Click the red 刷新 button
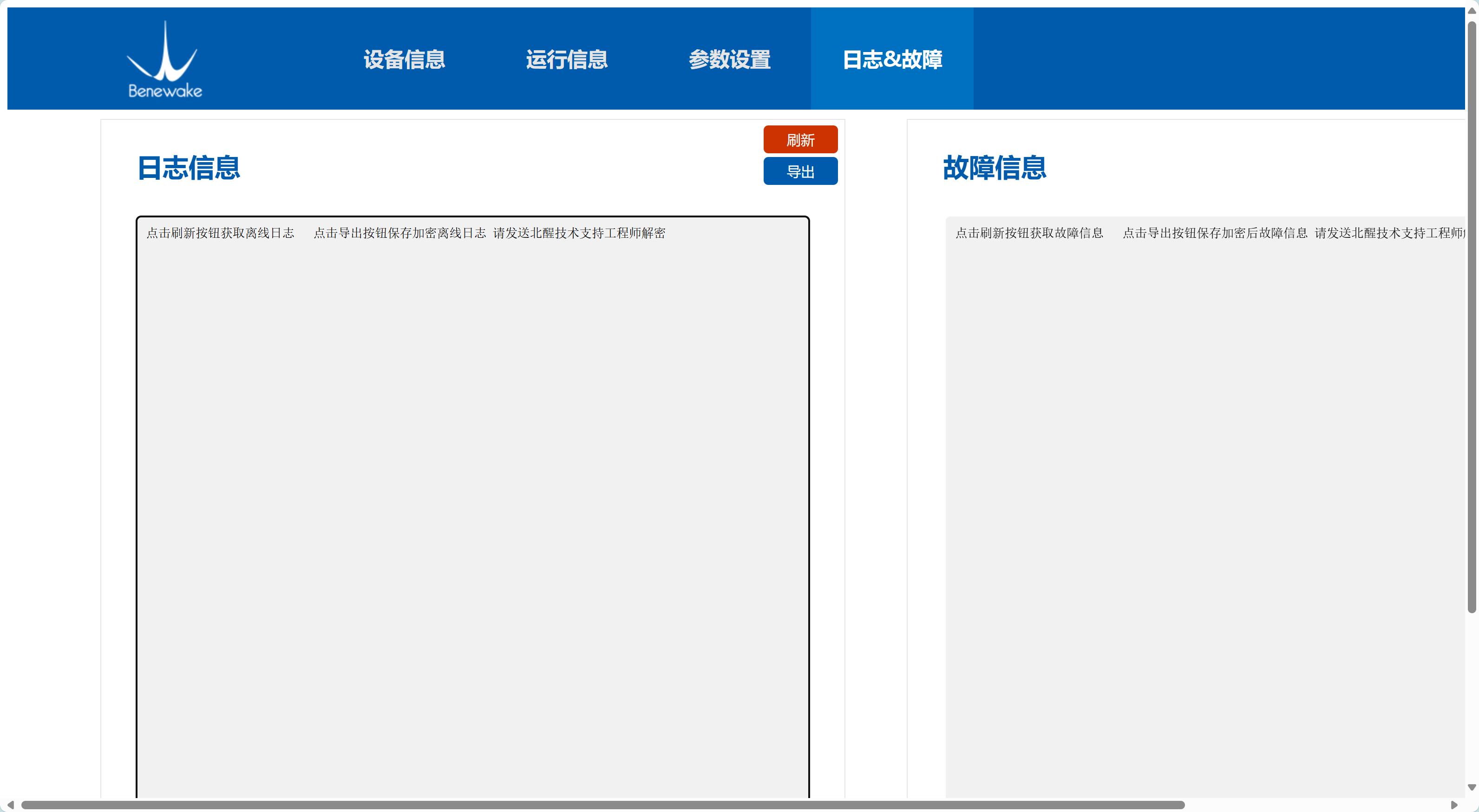 (x=800, y=139)
